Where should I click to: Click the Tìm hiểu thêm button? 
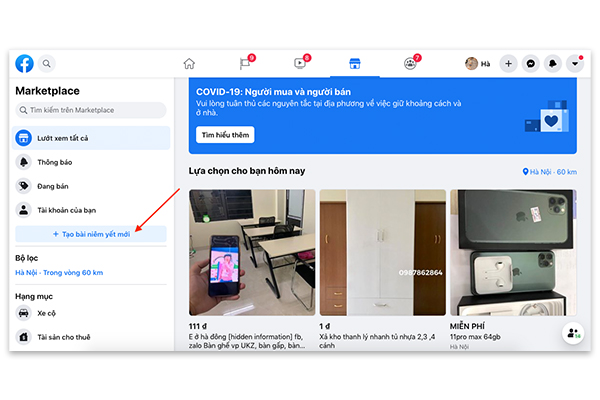(x=225, y=135)
